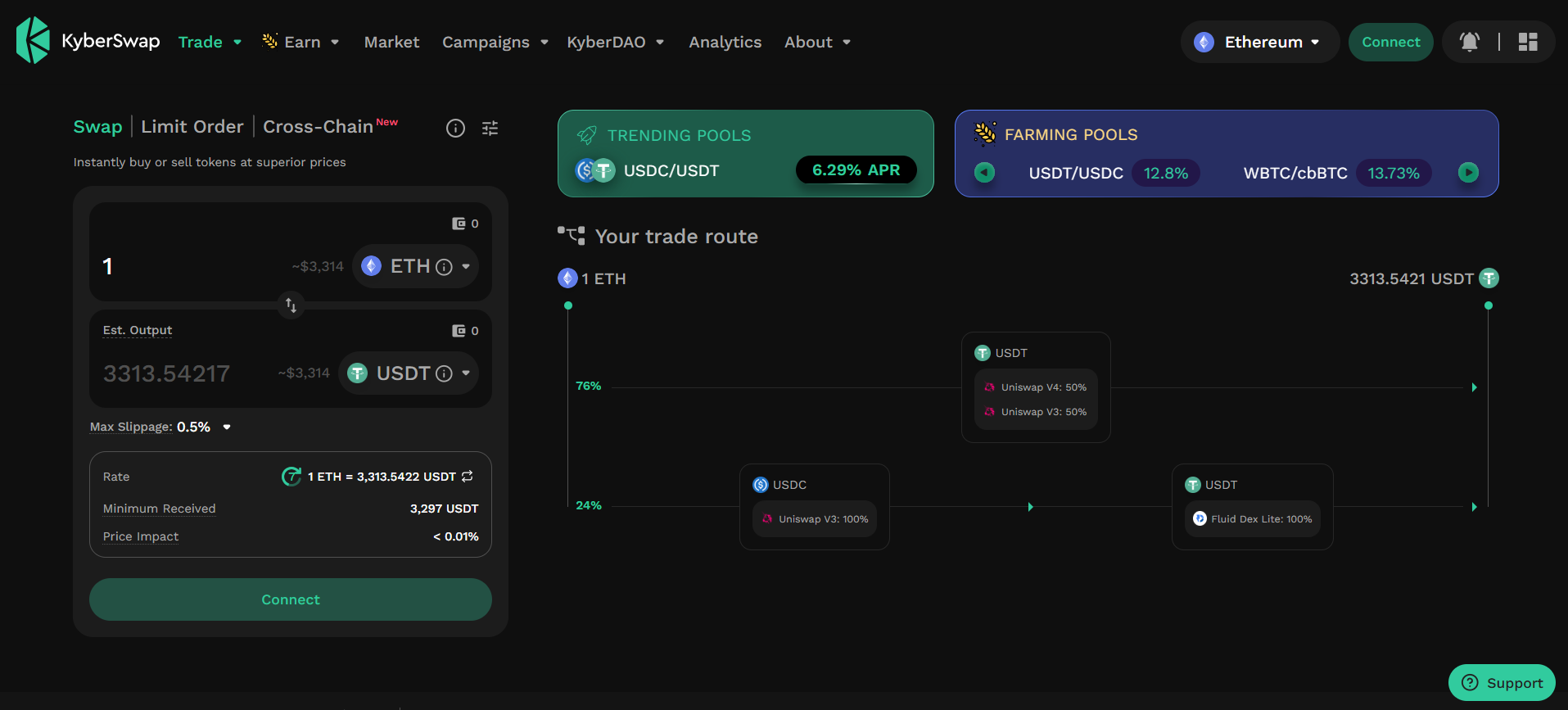Expand the Campaigns menu

[495, 42]
